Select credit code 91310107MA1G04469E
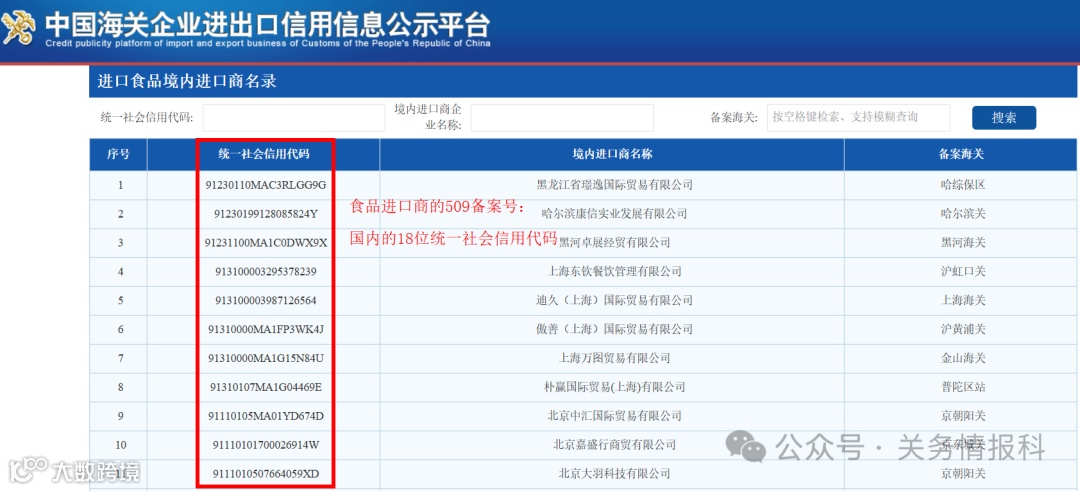 coord(266,388)
